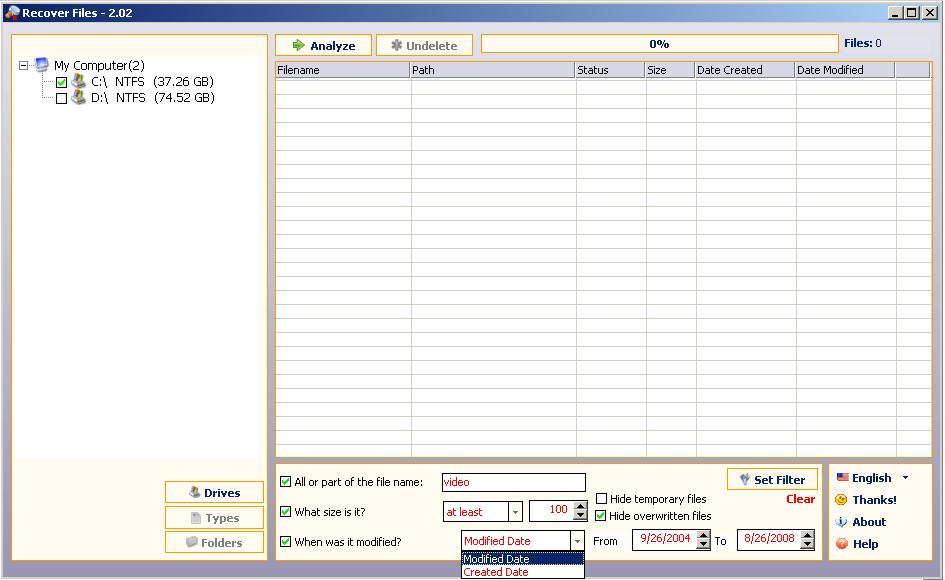Open the Drives panel
Image resolution: width=945 pixels, height=580 pixels.
point(213,492)
